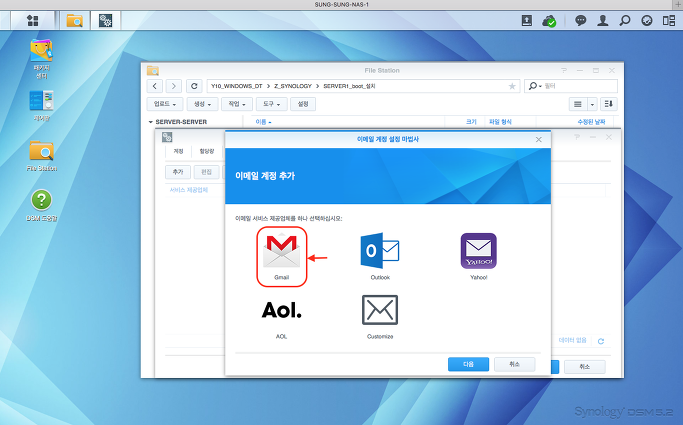Open File Station settings (설정) button
683x425 pixels.
[x=303, y=104]
